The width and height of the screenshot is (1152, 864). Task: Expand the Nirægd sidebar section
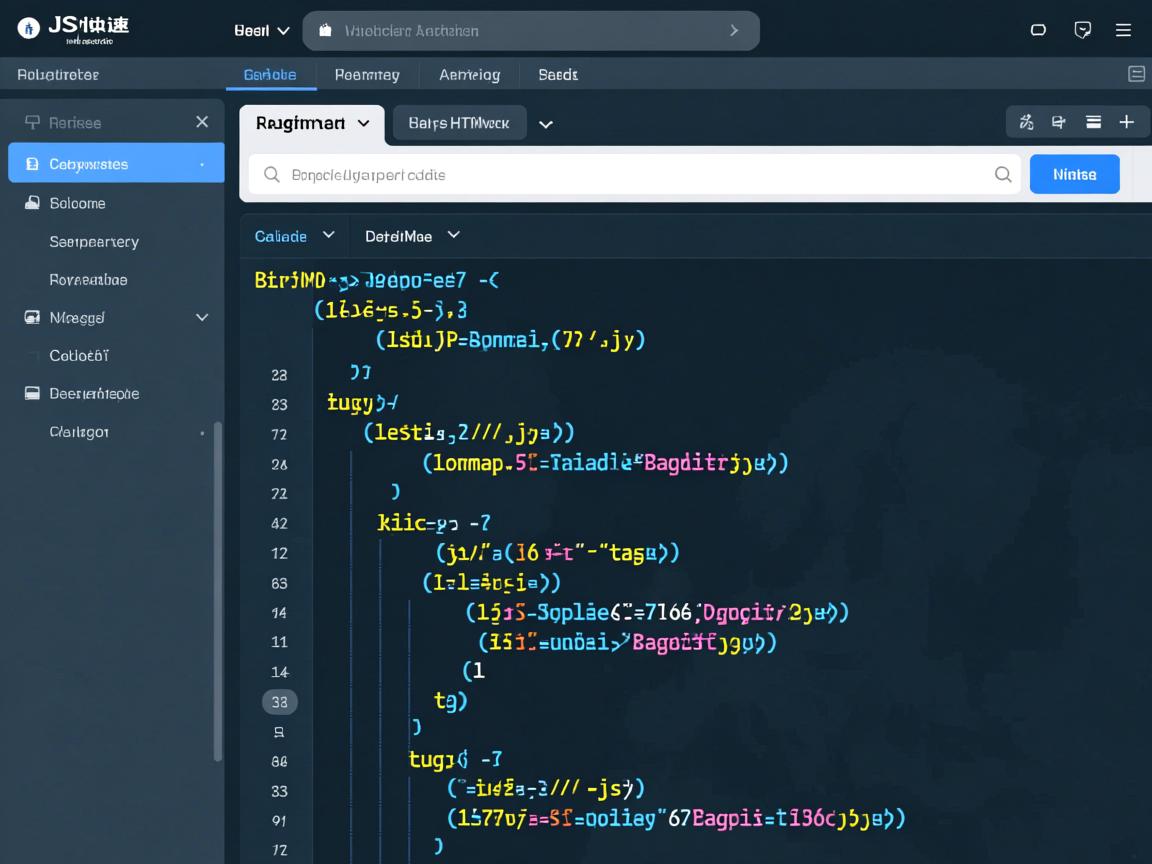(202, 318)
